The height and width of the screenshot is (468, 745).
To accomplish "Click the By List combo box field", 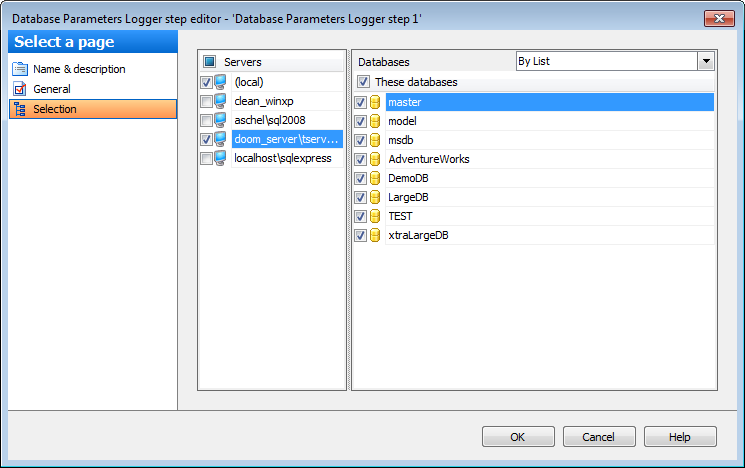I will pos(607,61).
